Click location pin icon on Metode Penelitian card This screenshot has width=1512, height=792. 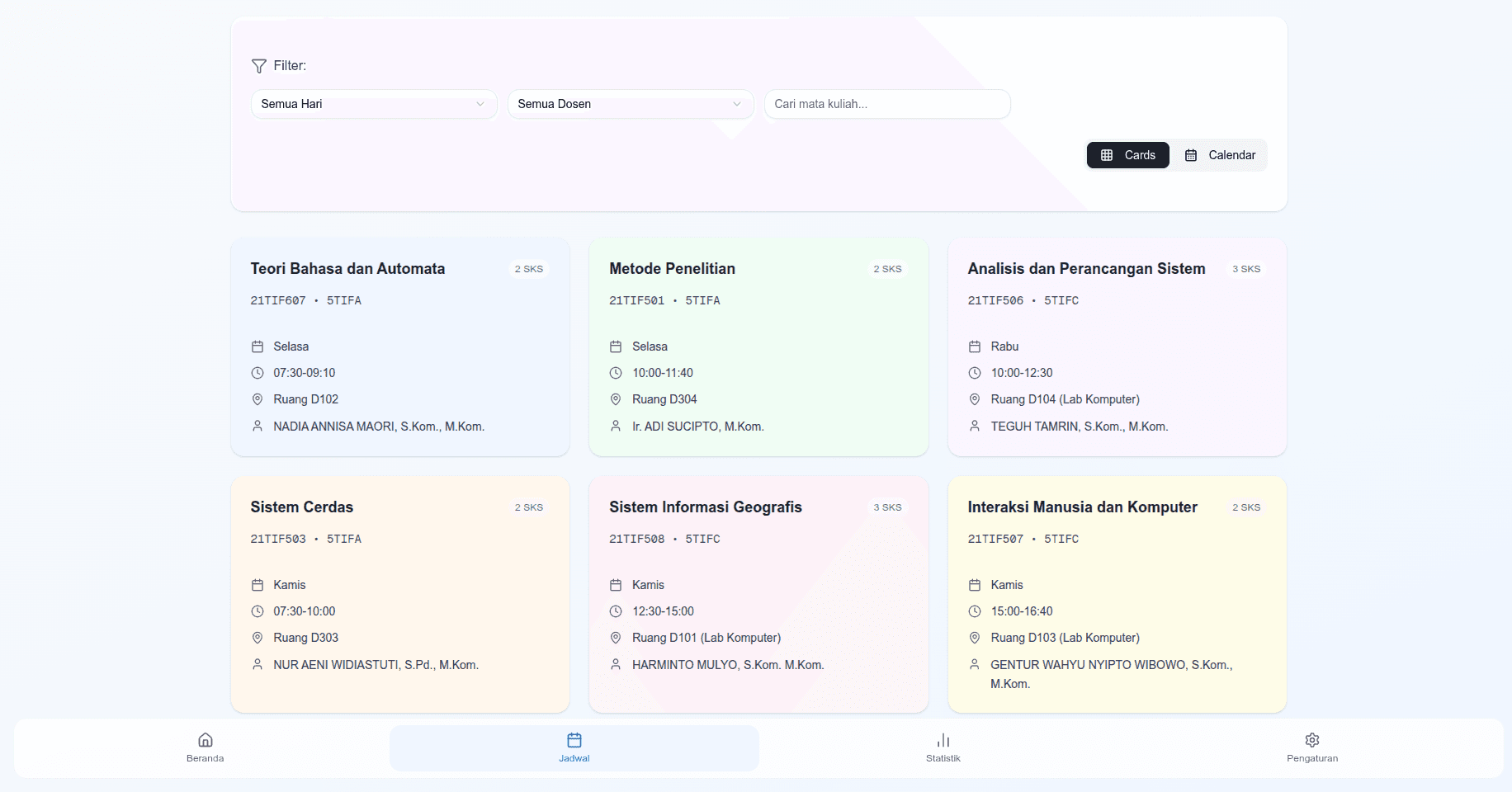(616, 399)
